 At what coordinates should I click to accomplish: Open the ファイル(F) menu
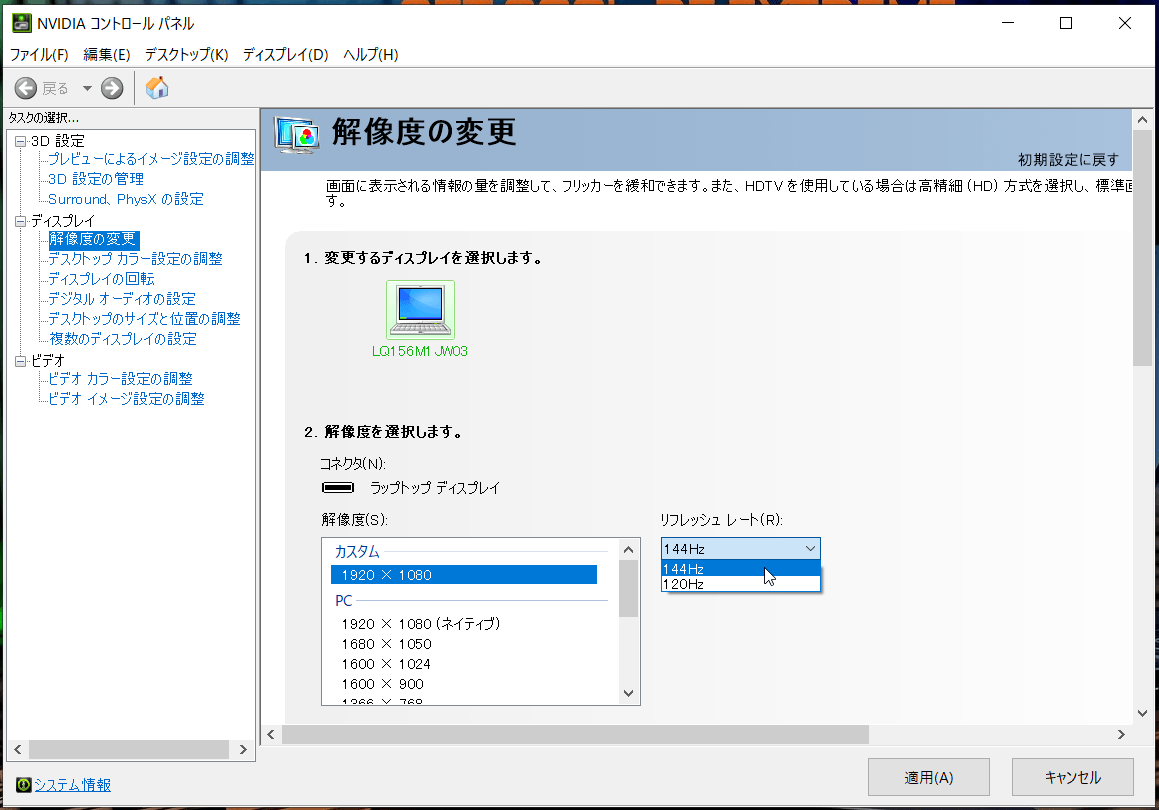[x=39, y=55]
